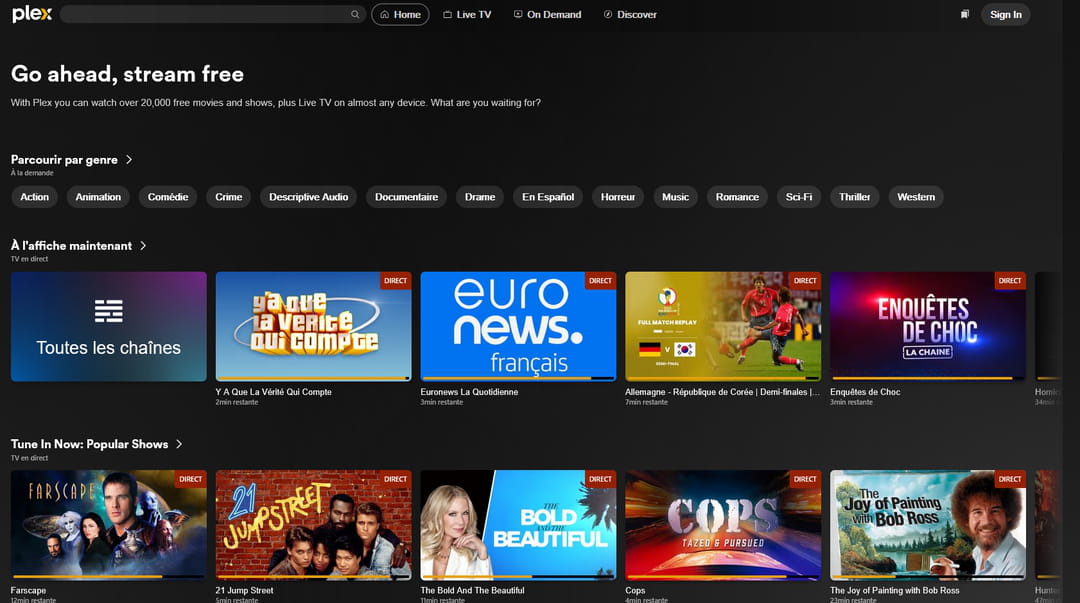Open The Joy of Painting thumbnail
The width and height of the screenshot is (1080, 603).
(x=927, y=524)
